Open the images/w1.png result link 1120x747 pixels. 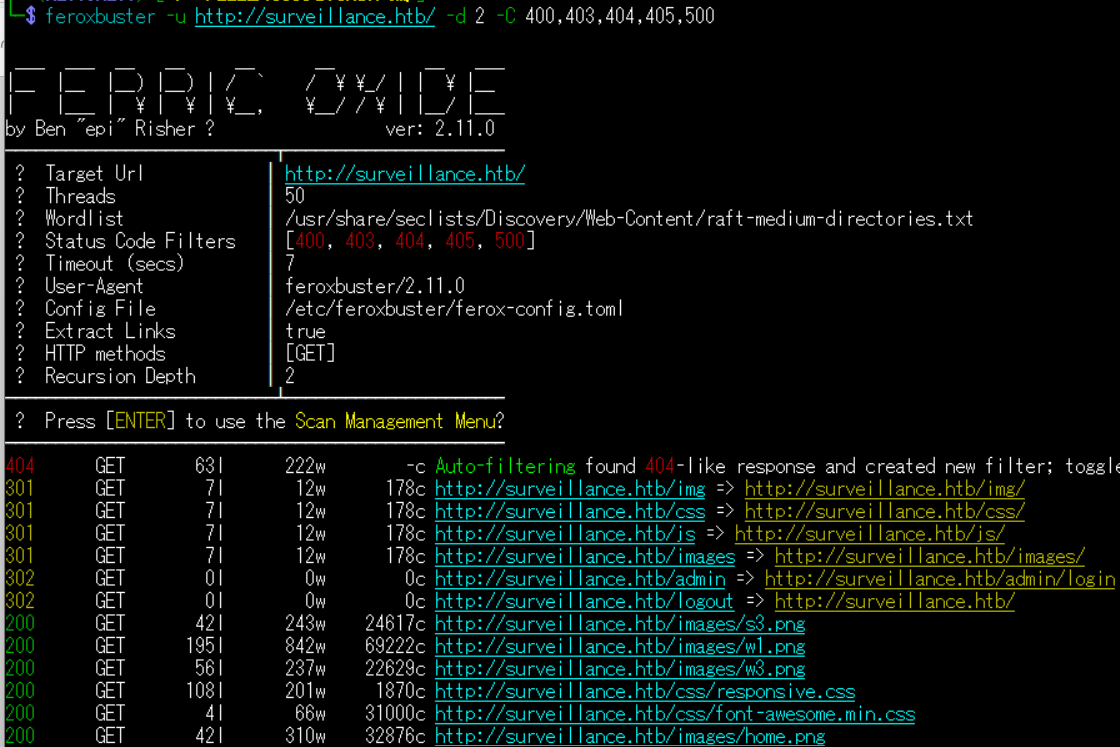coord(619,647)
